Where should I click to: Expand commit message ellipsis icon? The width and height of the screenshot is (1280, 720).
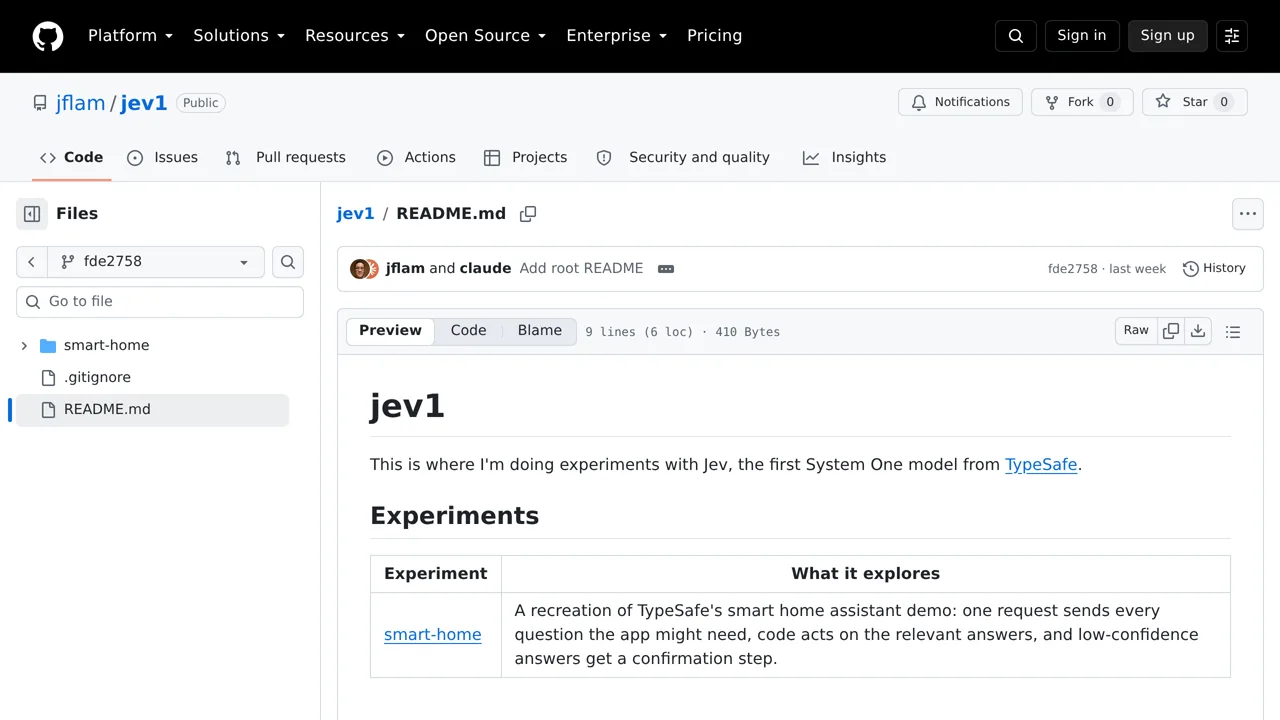(666, 269)
